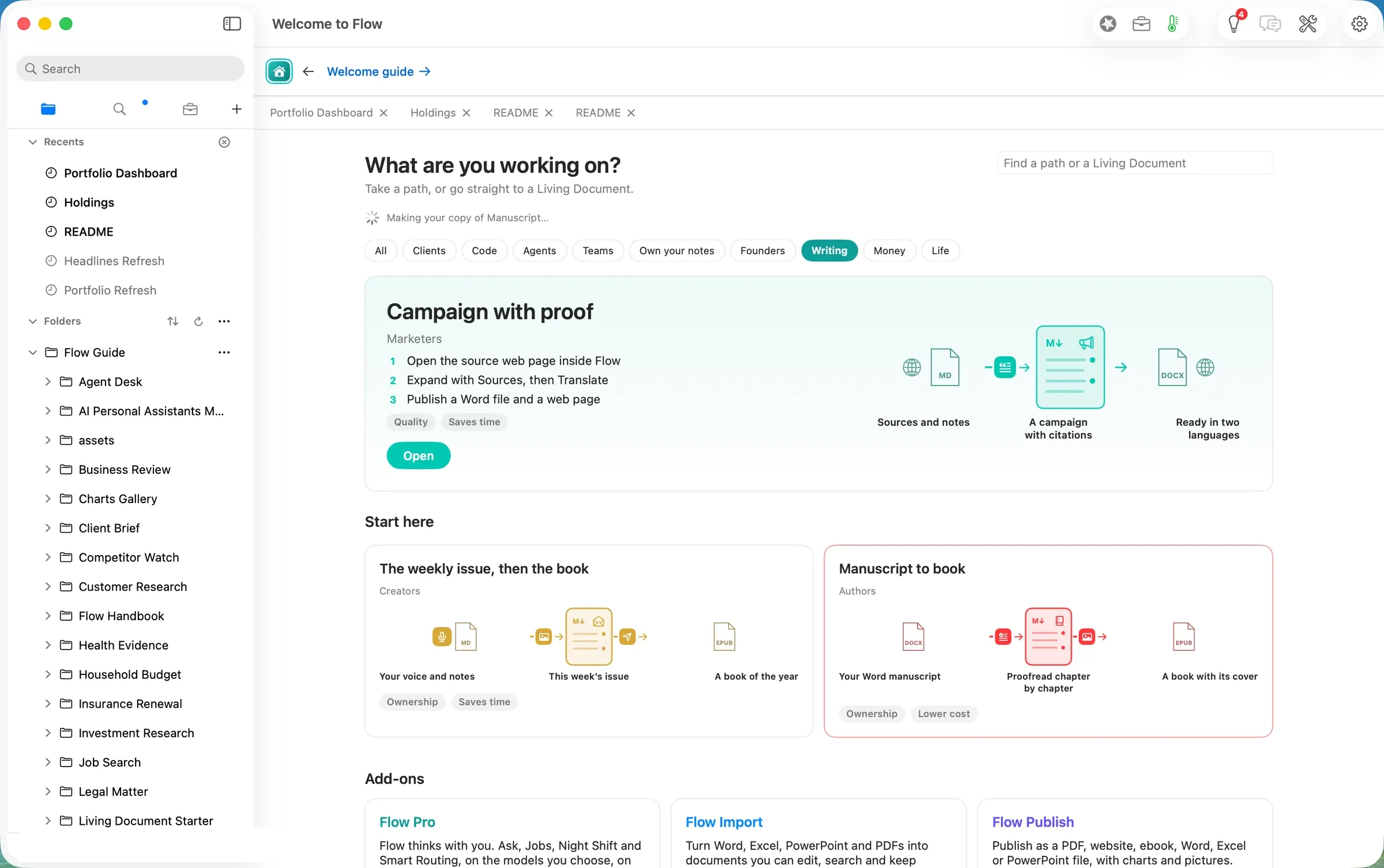Collapse the Folders section
Viewport: 1384px width, 868px height.
coord(33,321)
